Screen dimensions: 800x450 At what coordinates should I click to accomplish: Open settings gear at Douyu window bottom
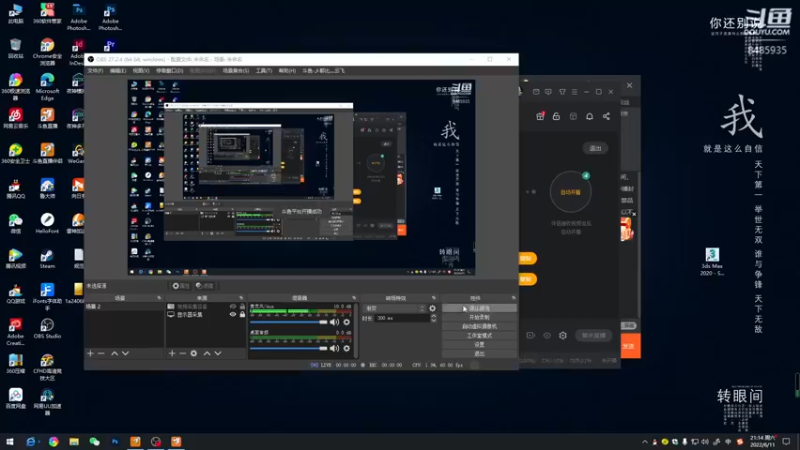[x=563, y=335]
